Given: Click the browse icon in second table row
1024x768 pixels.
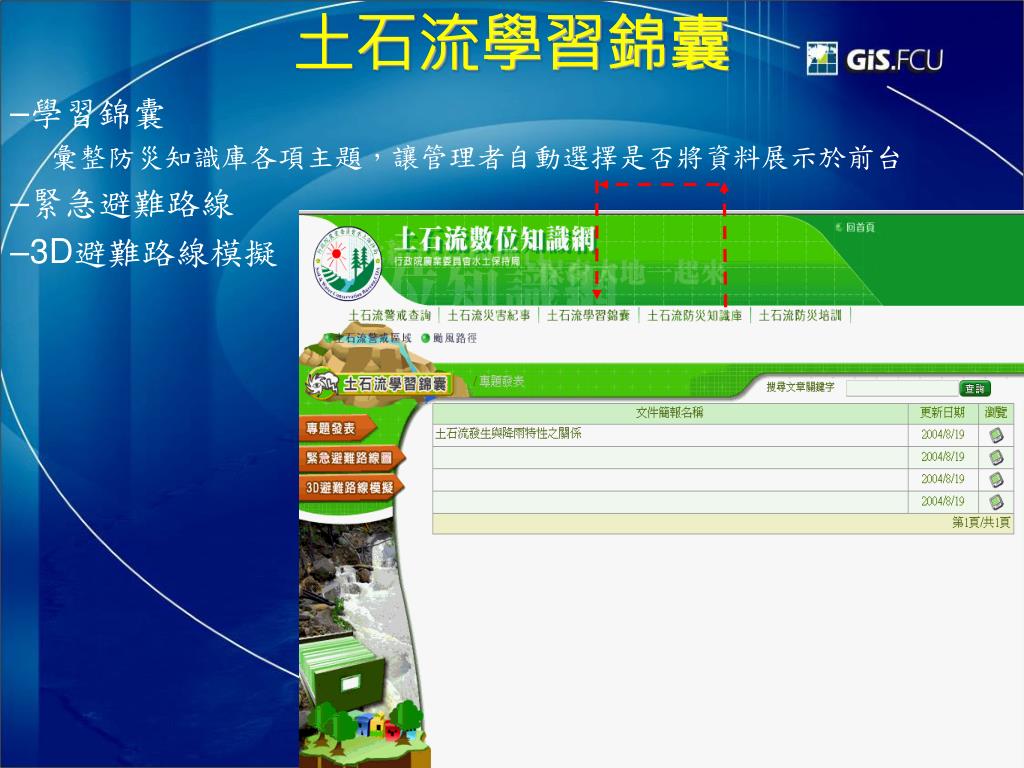Looking at the screenshot, I should pyautogui.click(x=996, y=457).
